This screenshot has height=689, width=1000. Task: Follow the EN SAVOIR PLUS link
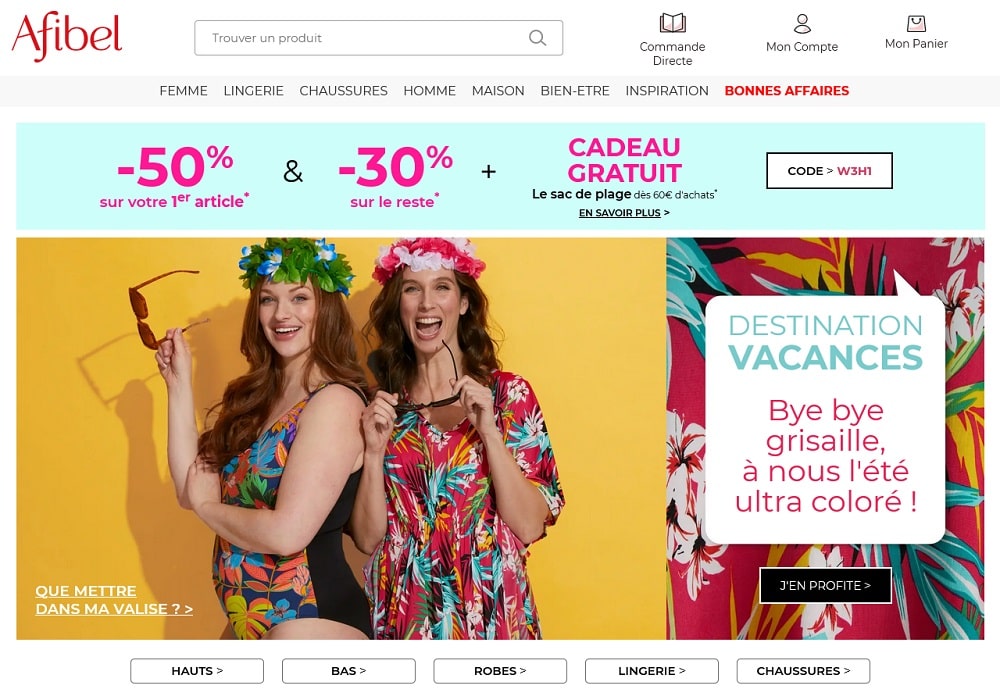pyautogui.click(x=624, y=212)
